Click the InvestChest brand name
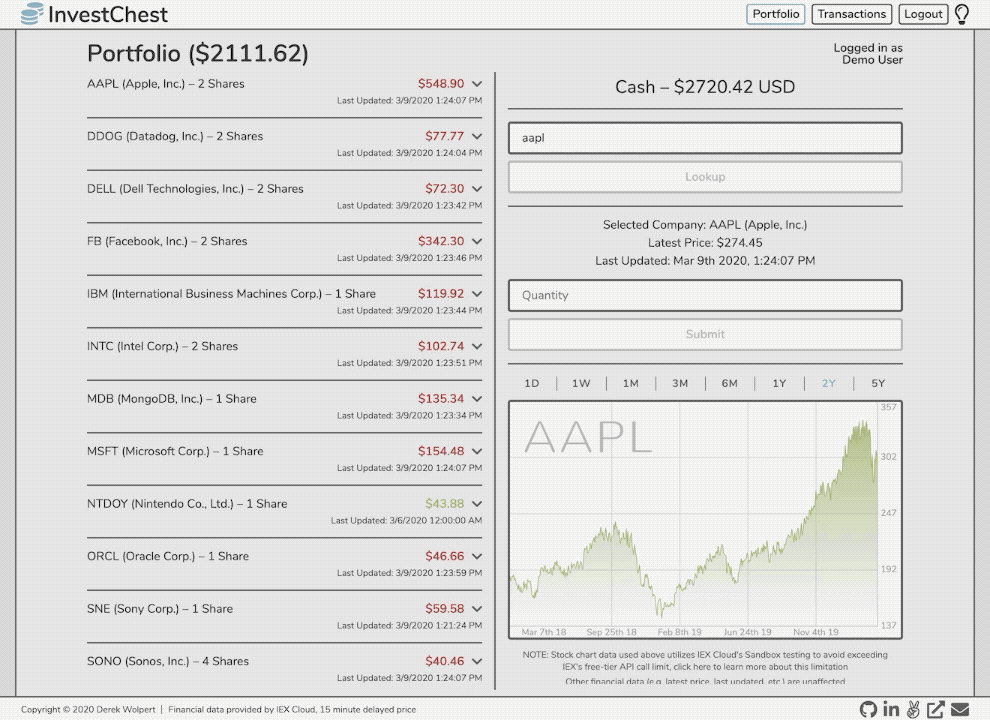The image size is (990, 720). tap(108, 14)
